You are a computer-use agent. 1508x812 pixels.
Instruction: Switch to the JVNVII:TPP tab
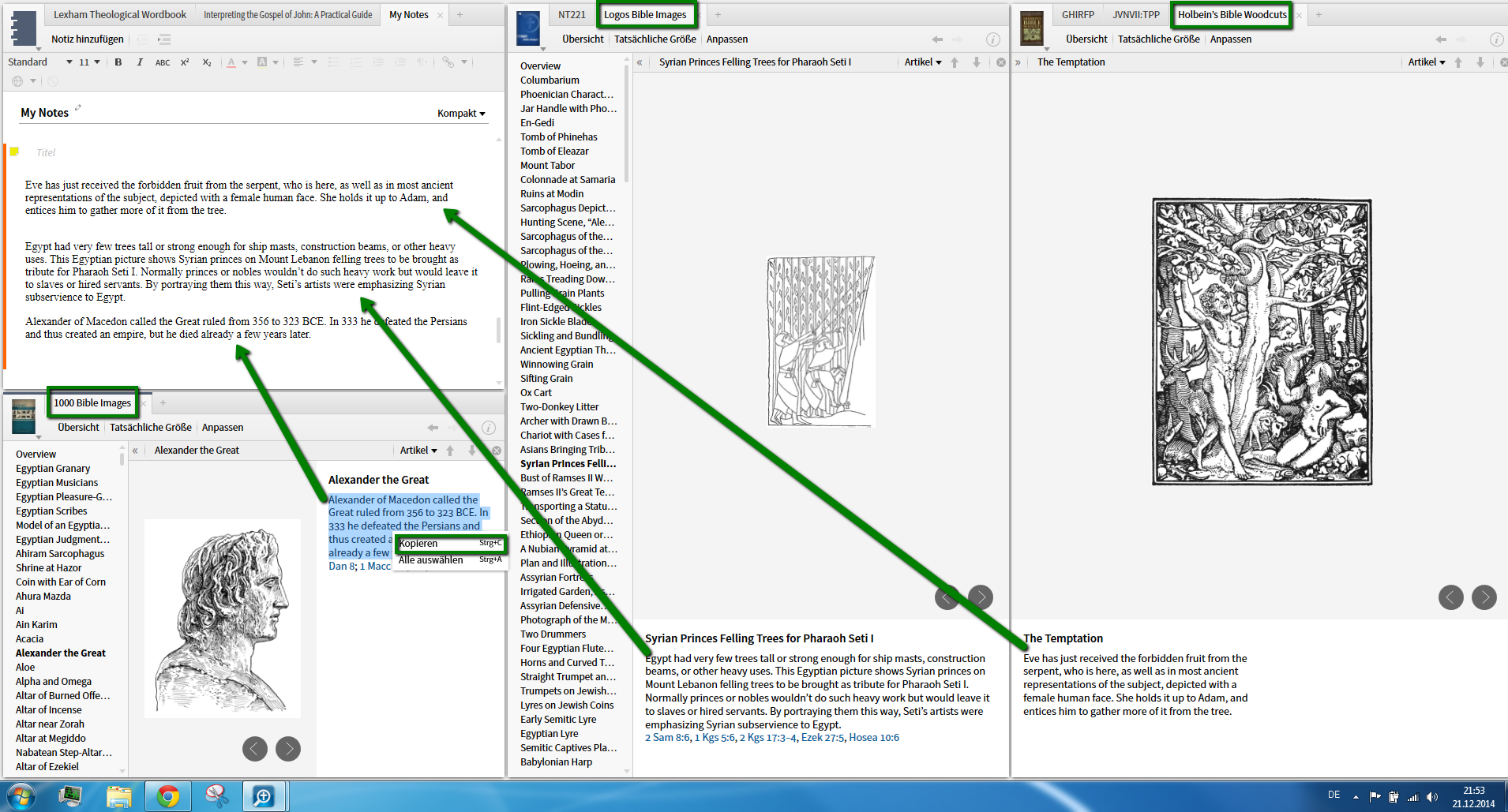[1136, 15]
